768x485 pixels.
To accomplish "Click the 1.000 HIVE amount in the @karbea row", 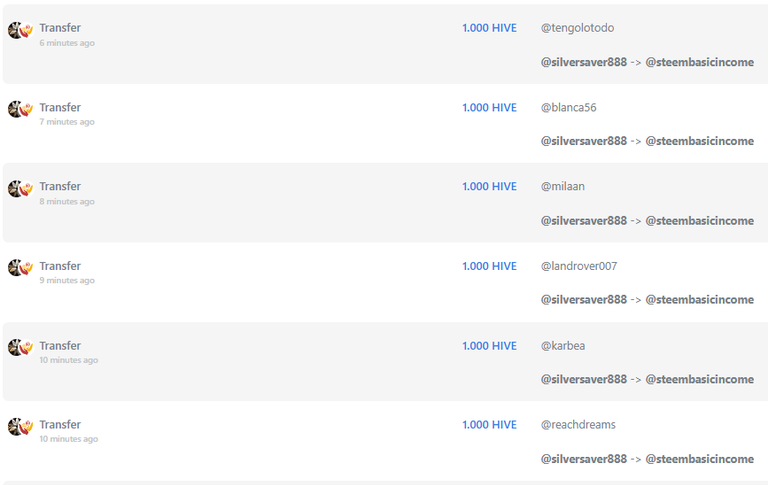I will [x=489, y=346].
